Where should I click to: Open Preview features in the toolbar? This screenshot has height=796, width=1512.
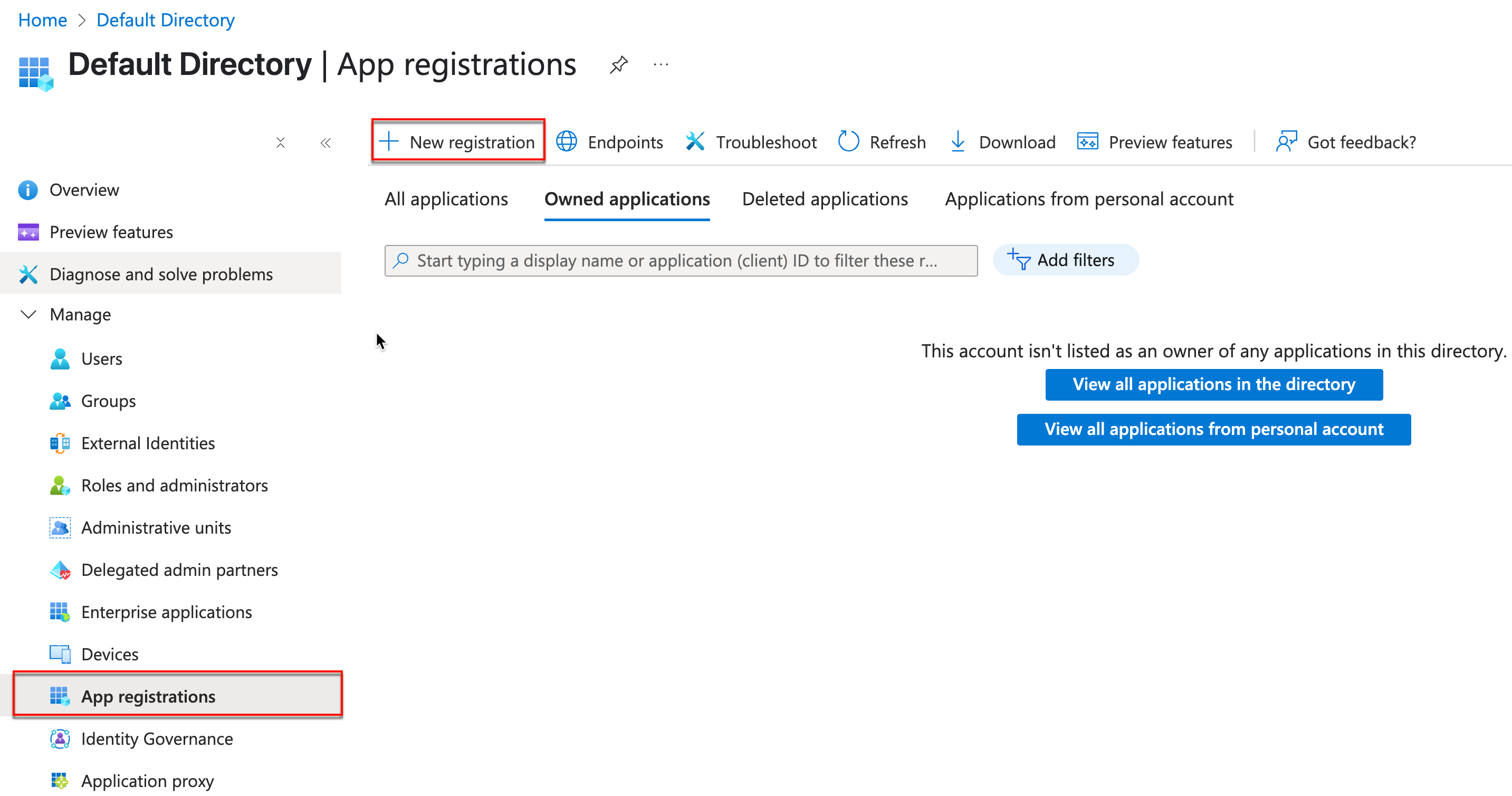pyautogui.click(x=1154, y=142)
